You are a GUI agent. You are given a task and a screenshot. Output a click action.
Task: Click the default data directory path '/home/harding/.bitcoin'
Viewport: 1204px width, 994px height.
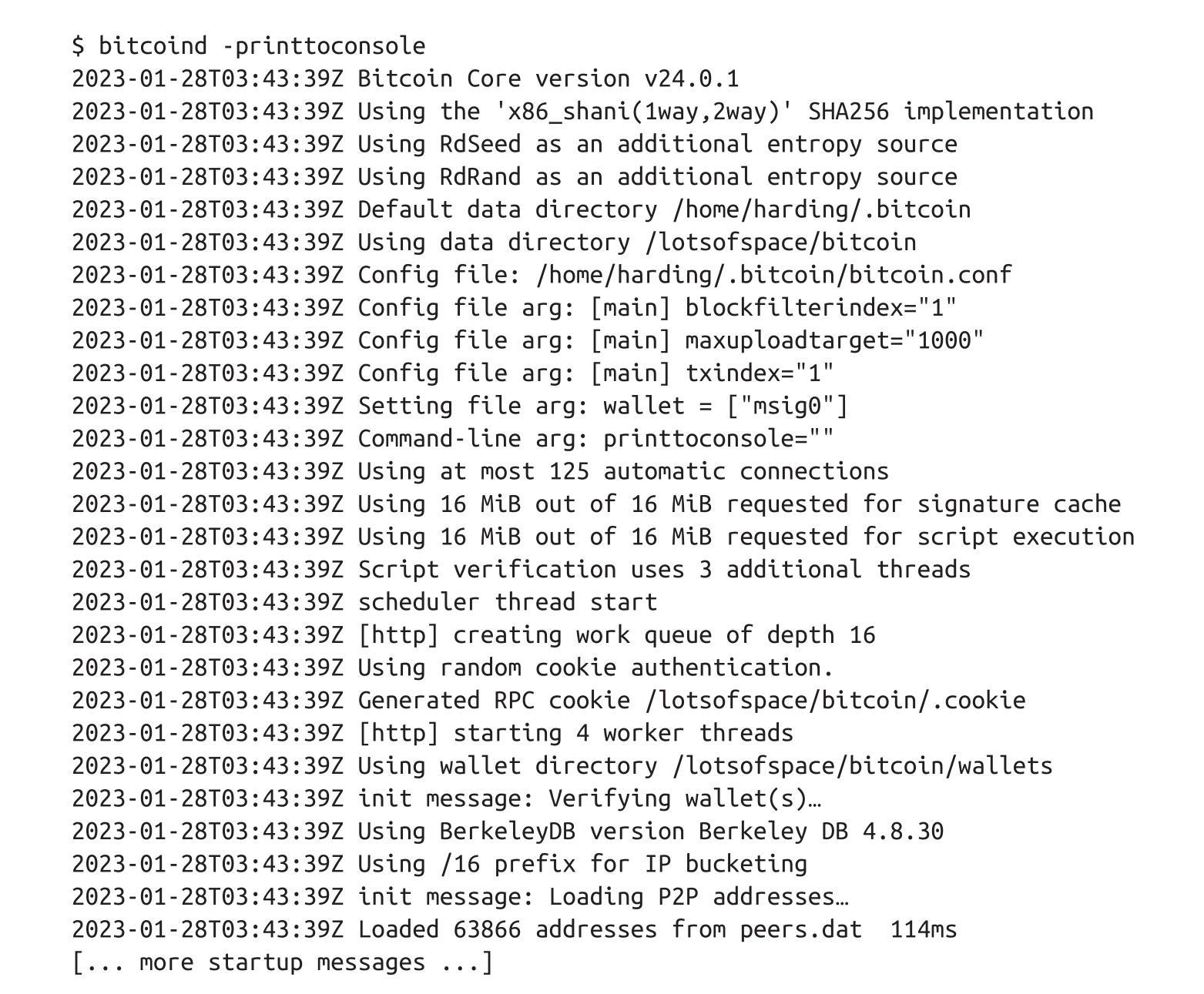[821, 209]
